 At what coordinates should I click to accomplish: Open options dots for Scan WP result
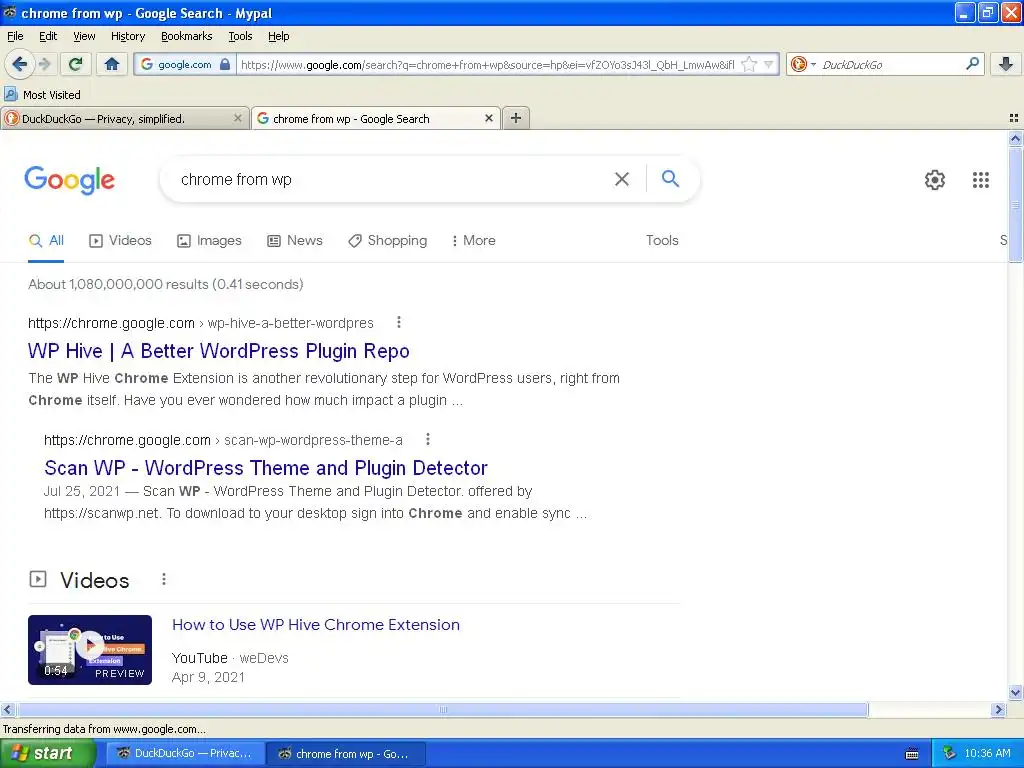pos(428,439)
